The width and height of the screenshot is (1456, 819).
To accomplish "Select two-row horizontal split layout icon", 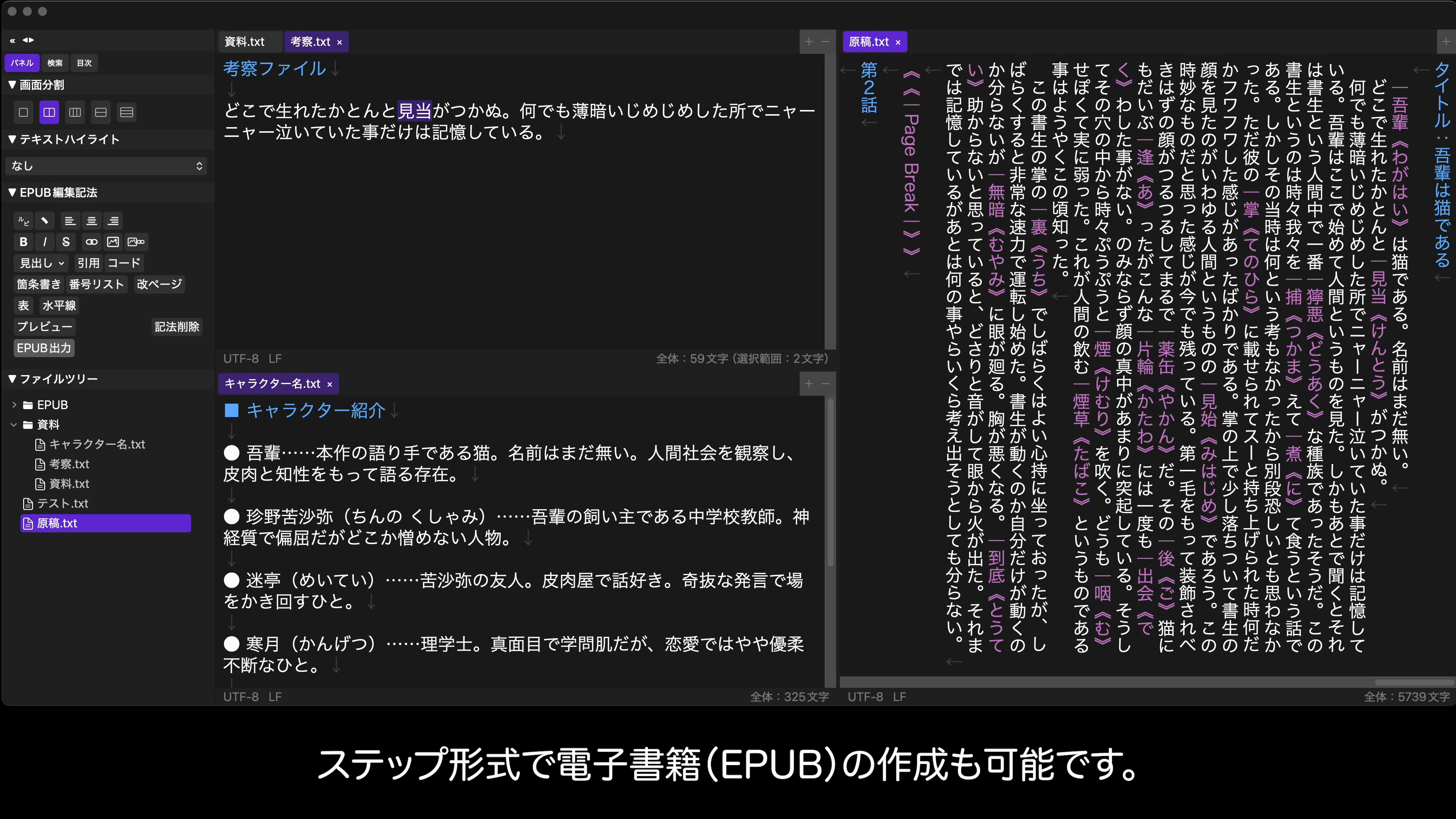I will pos(100,113).
